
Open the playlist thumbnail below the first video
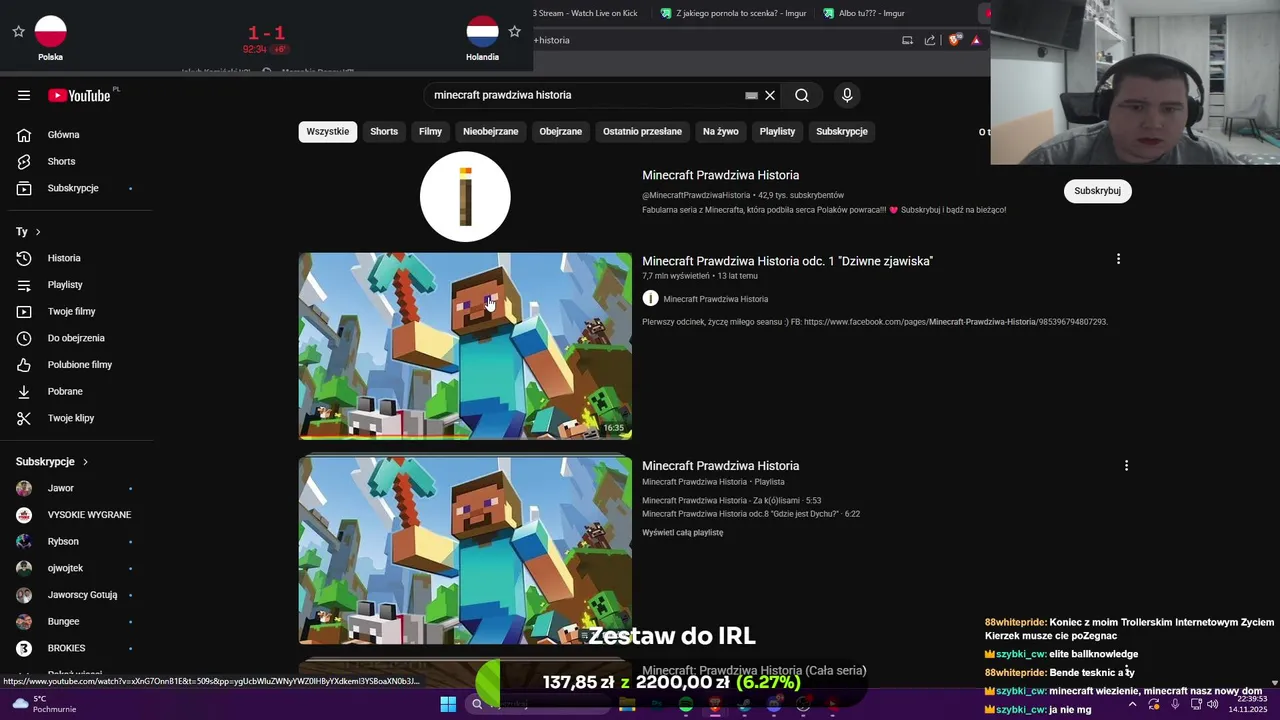pyautogui.click(x=465, y=550)
